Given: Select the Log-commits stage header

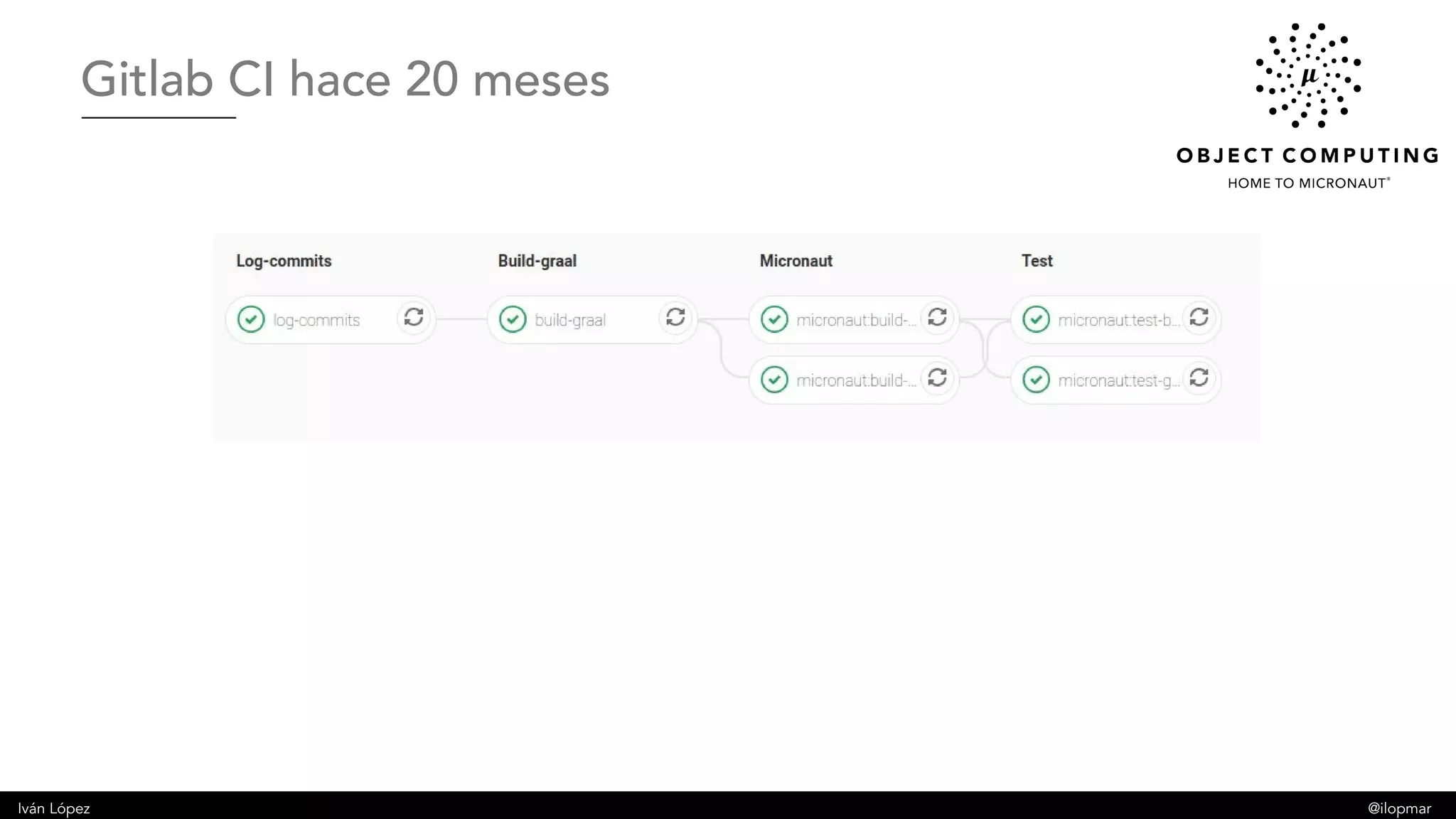Looking at the screenshot, I should click(x=284, y=261).
